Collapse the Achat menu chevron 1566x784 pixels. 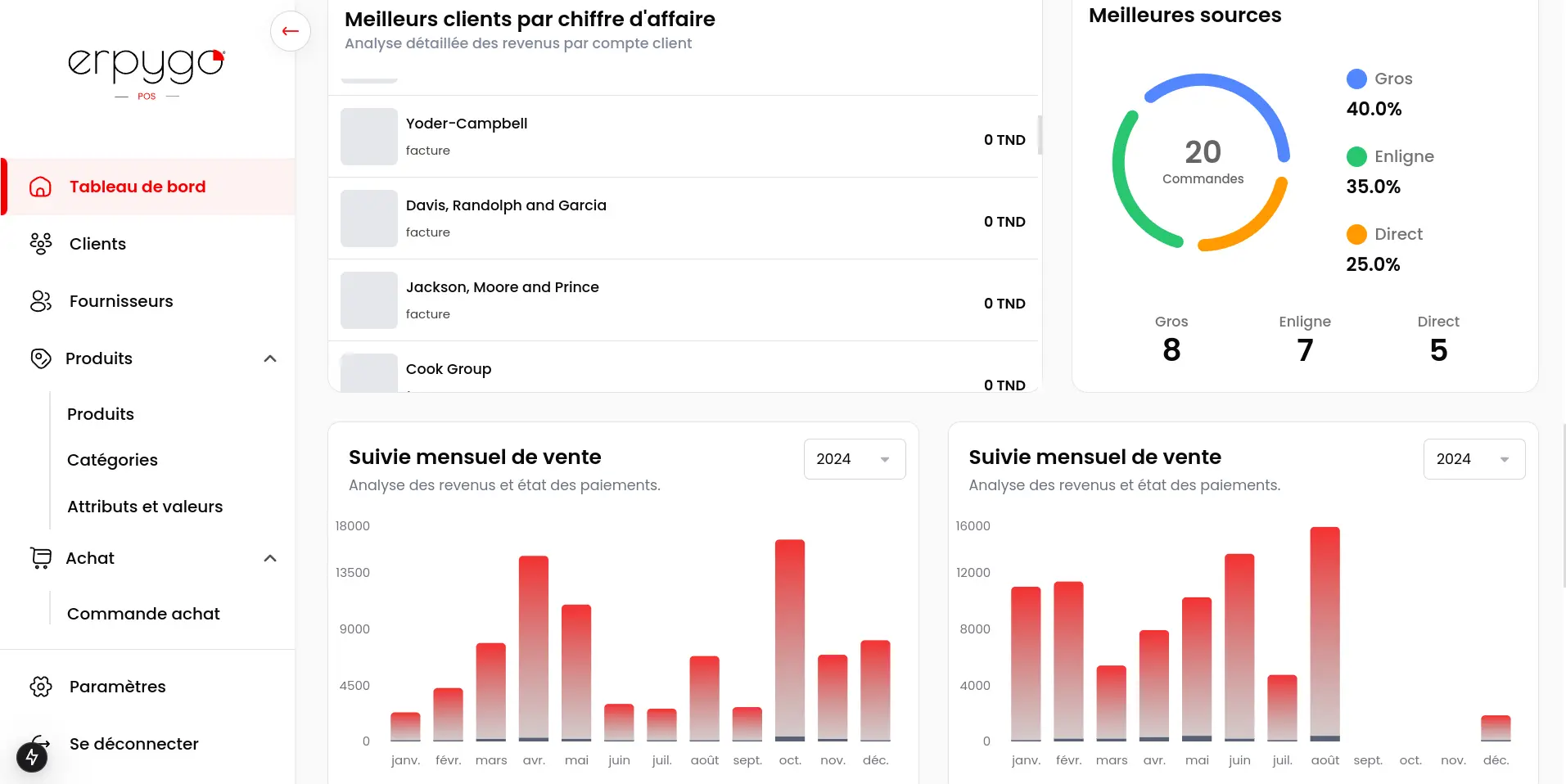270,558
